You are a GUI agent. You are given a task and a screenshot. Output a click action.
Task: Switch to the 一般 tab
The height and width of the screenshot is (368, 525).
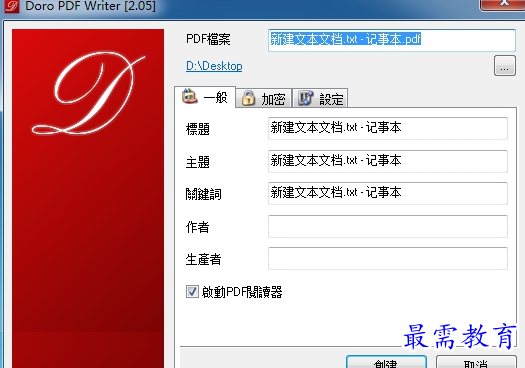205,97
